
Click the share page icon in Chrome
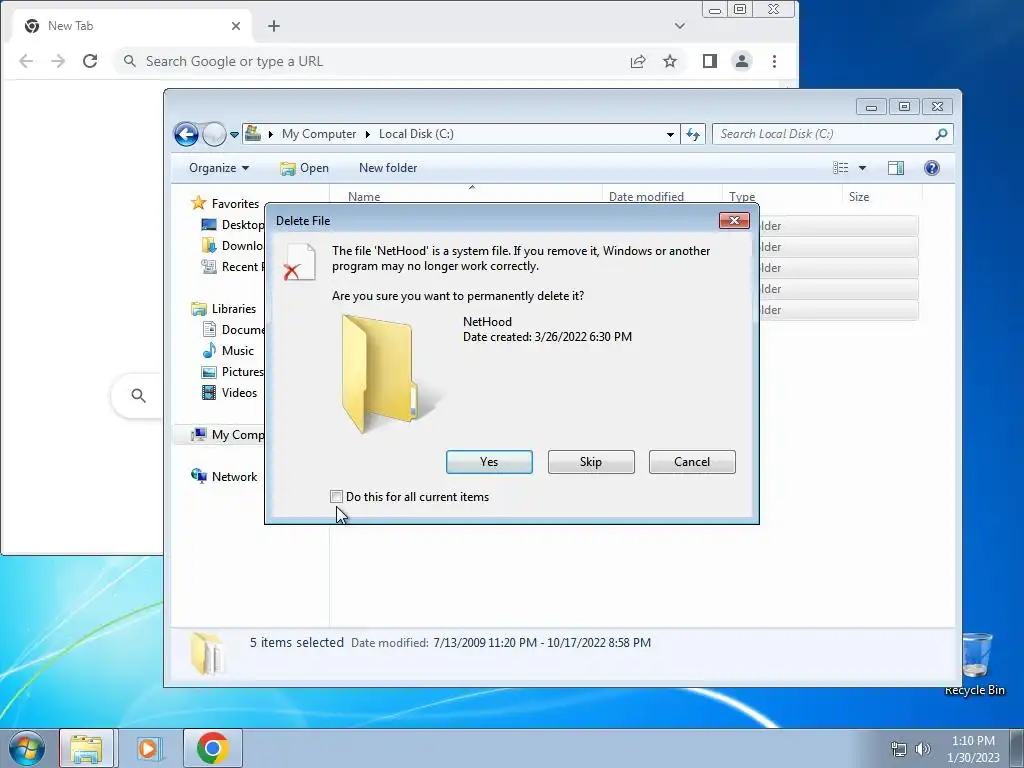(638, 61)
